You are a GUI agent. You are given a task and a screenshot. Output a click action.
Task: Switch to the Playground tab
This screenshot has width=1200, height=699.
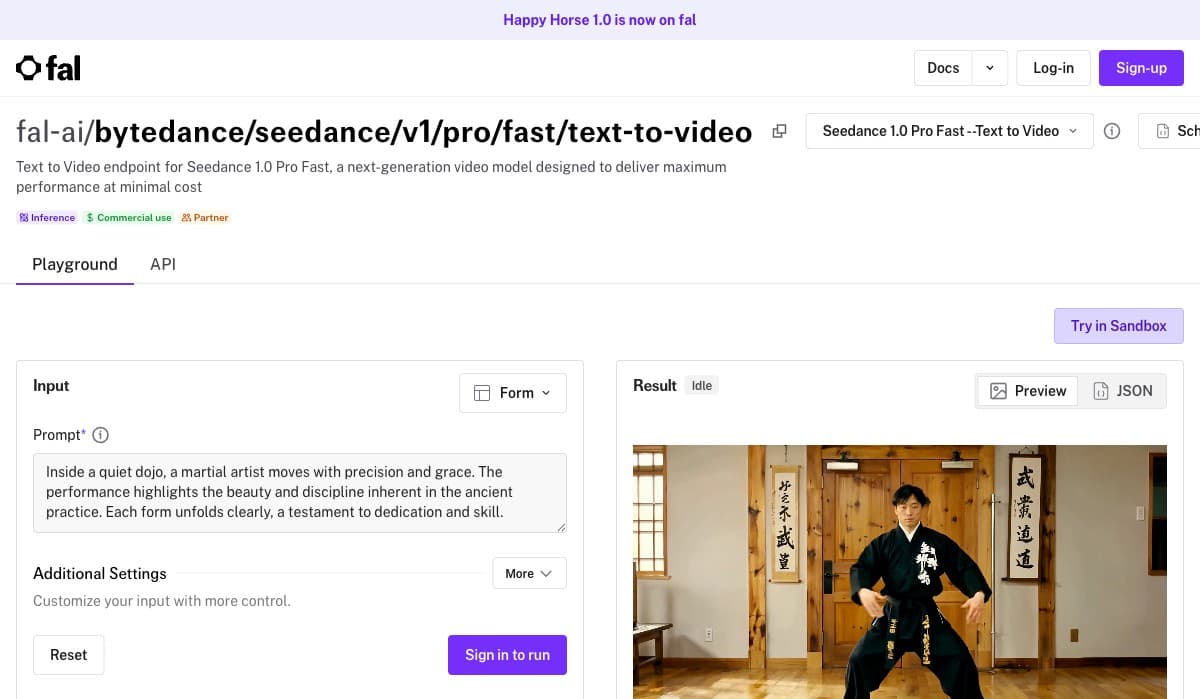click(75, 264)
